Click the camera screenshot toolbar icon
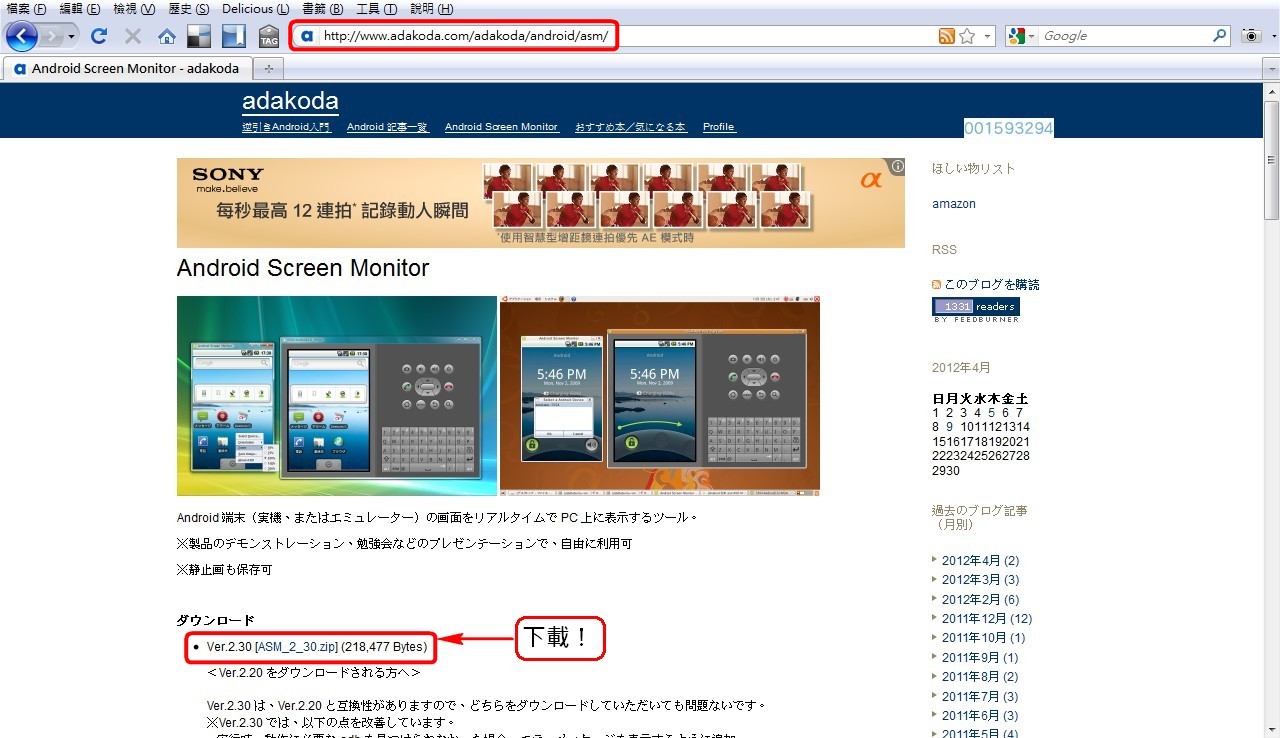This screenshot has height=738, width=1280. point(1251,36)
